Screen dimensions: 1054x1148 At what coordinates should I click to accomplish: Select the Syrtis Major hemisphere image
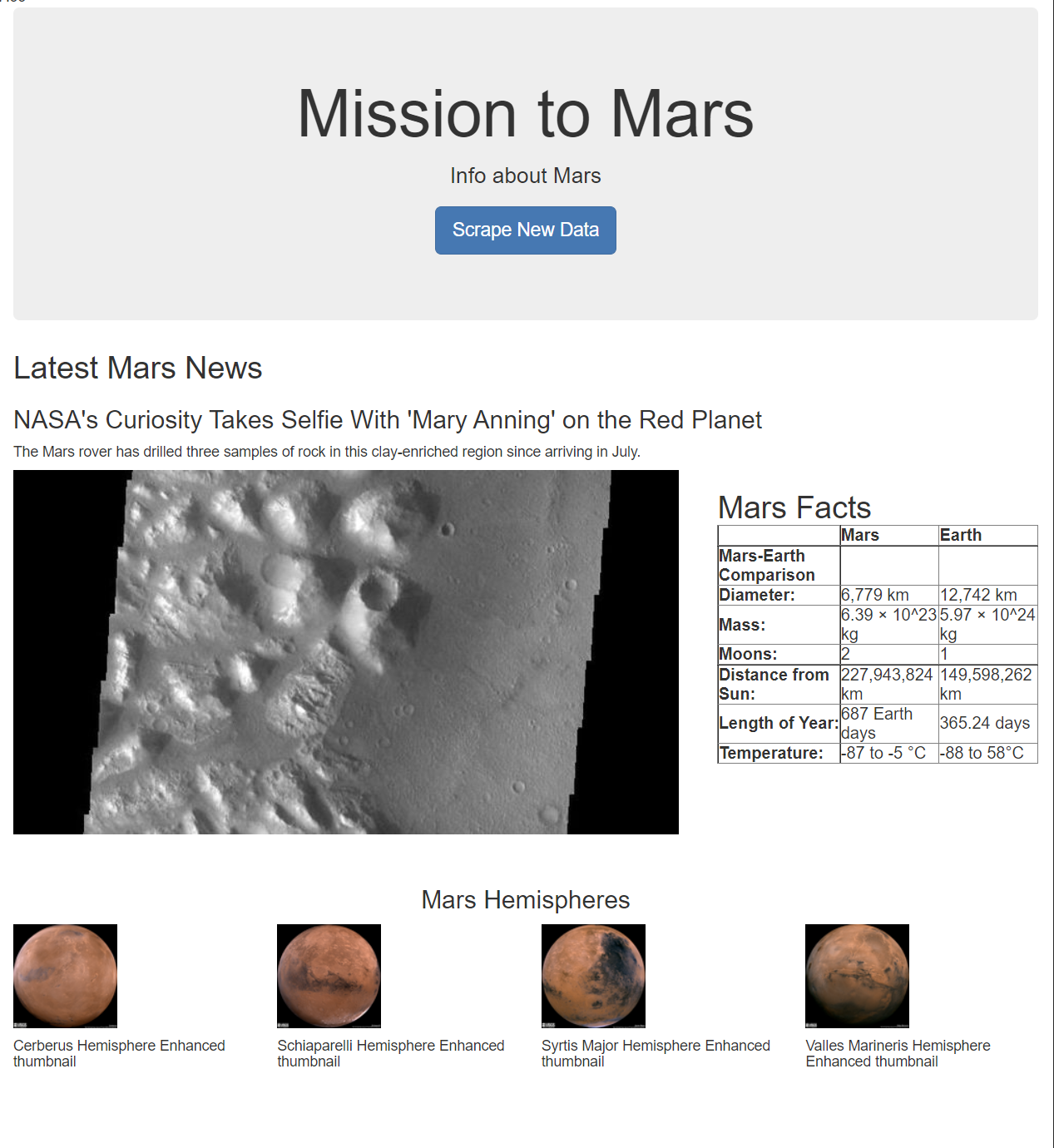tap(592, 976)
